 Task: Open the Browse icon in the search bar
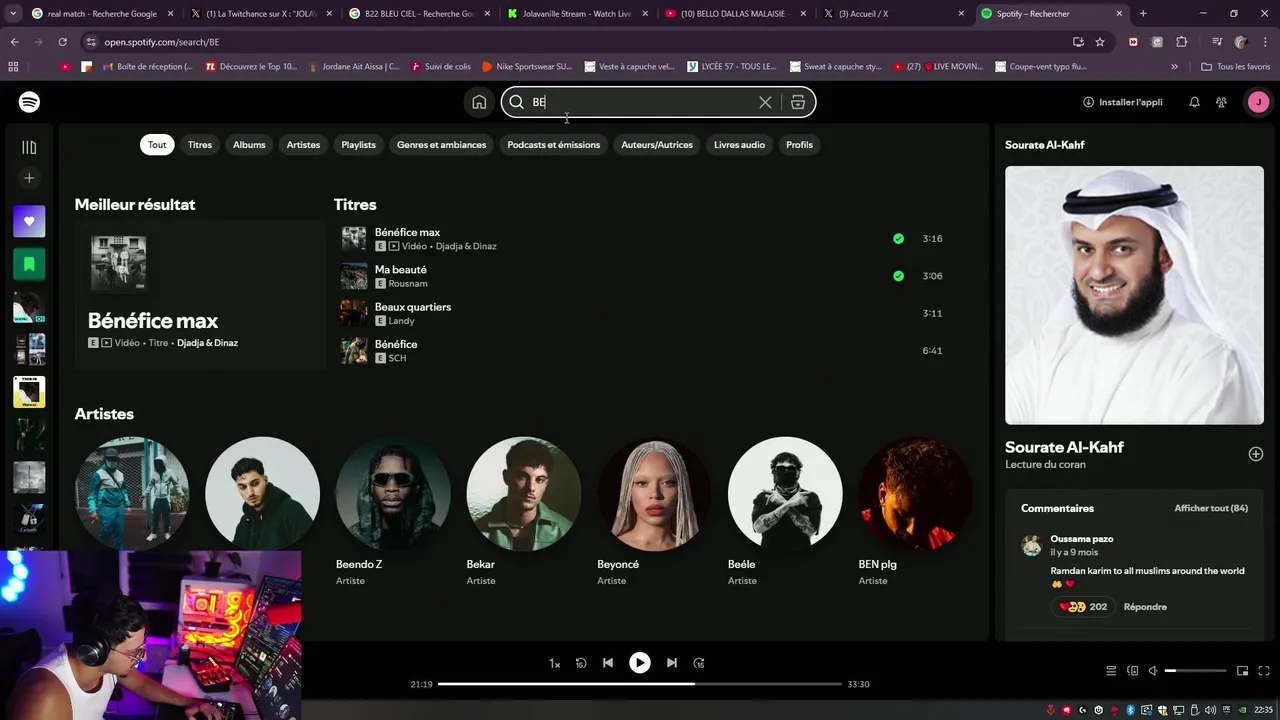798,102
